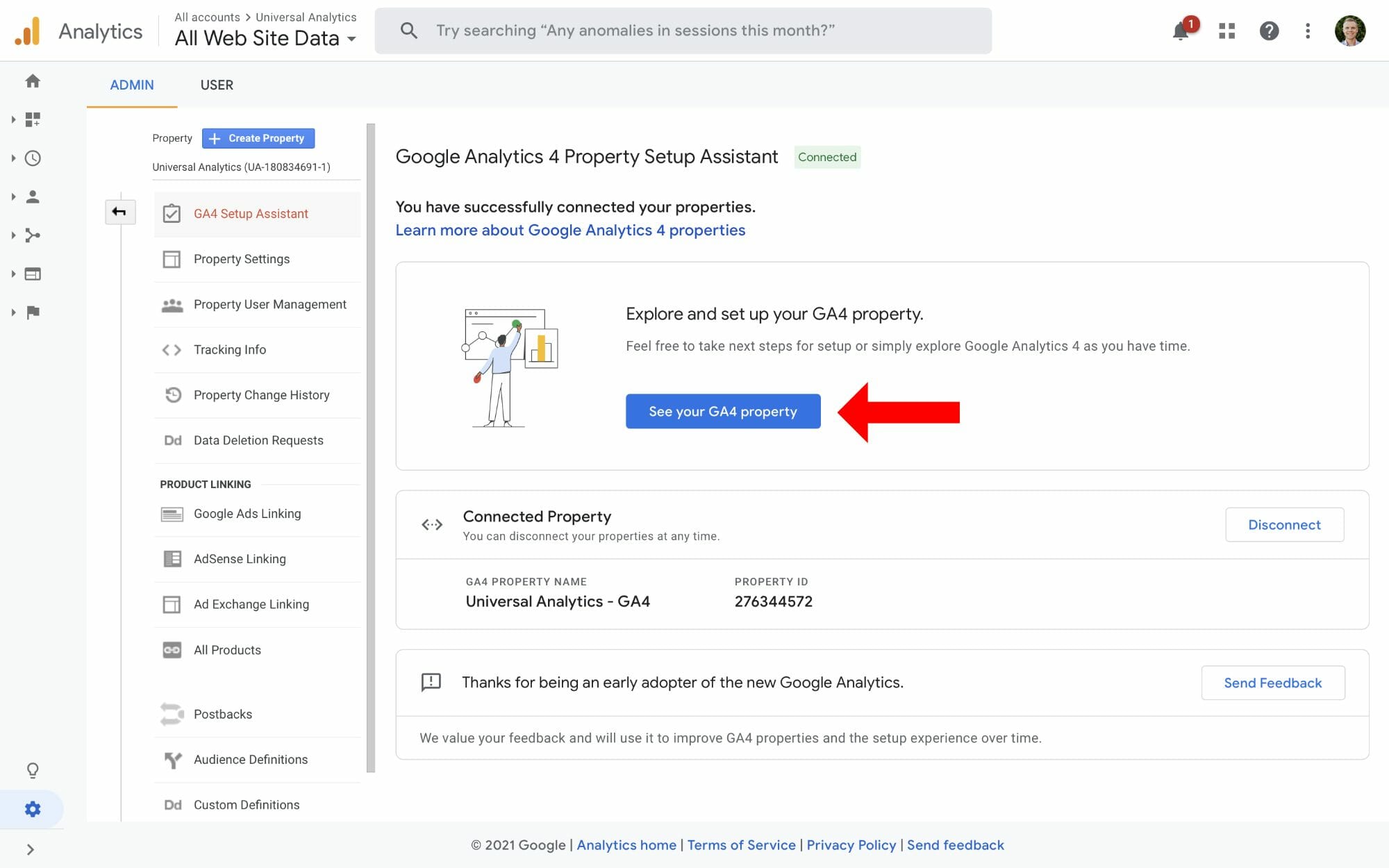This screenshot has width=1389, height=868.
Task: Open the Help question mark icon
Action: coord(1269,31)
